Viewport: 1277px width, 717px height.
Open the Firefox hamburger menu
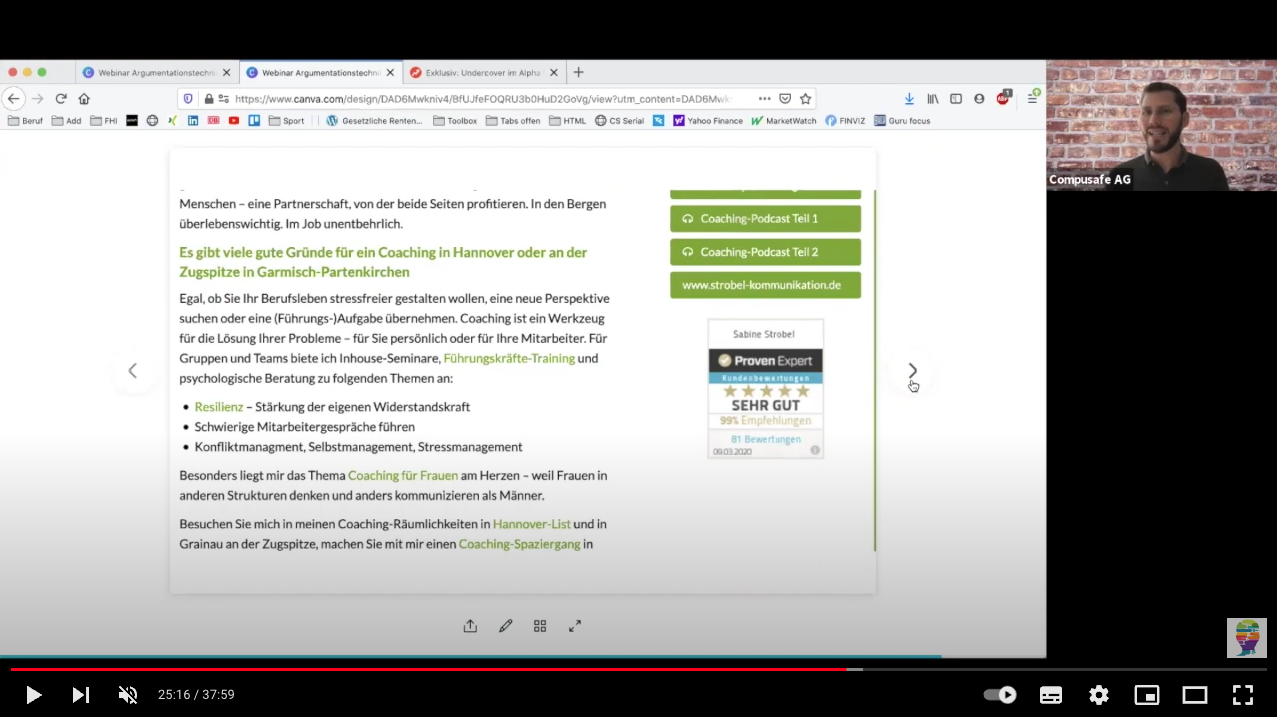(1032, 98)
